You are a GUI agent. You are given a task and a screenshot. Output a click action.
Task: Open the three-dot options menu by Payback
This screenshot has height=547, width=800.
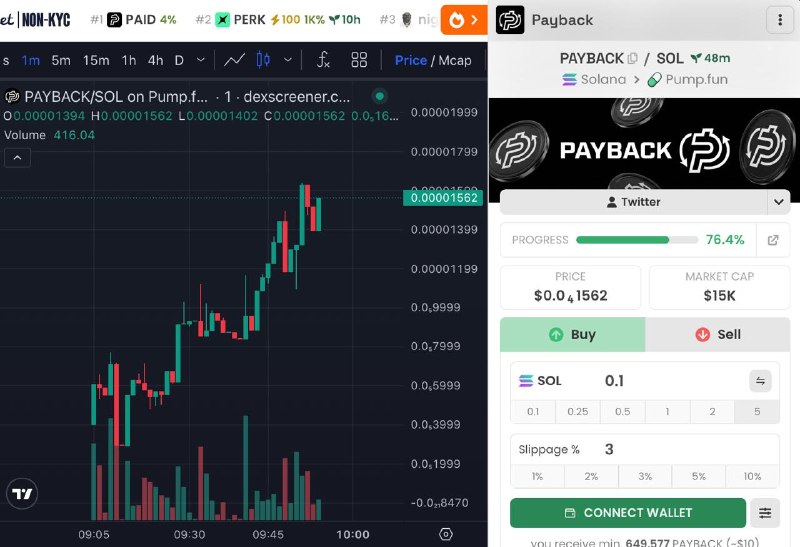tap(780, 20)
